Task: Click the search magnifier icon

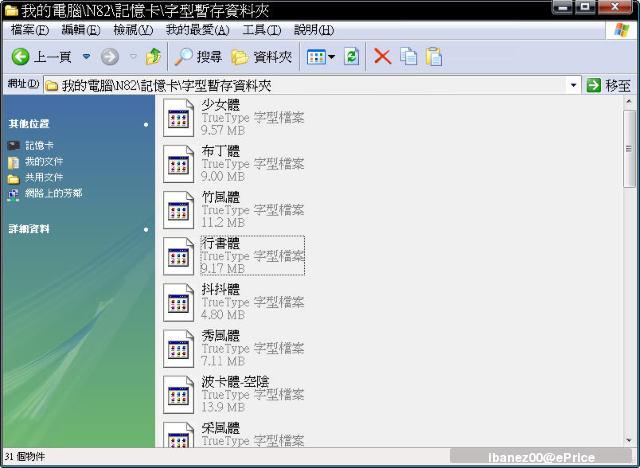Action: (184, 57)
